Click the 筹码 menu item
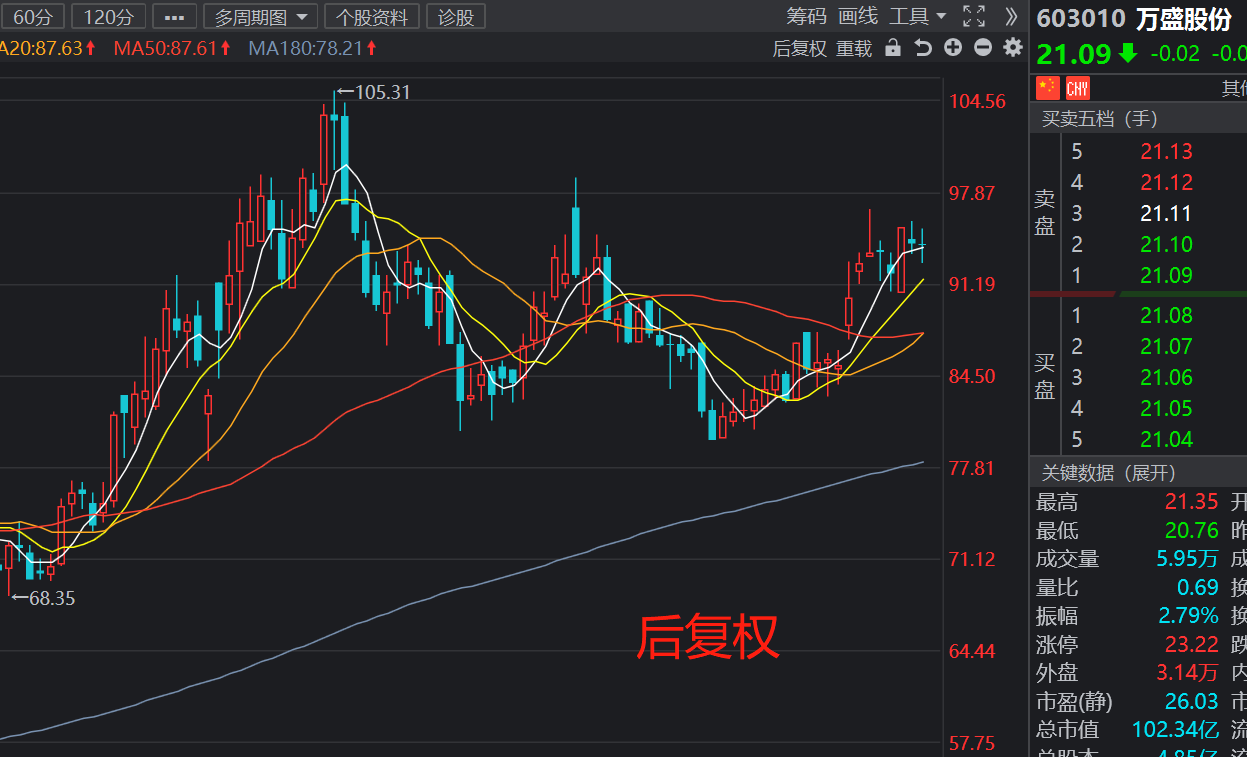This screenshot has width=1247, height=757. pyautogui.click(x=806, y=16)
